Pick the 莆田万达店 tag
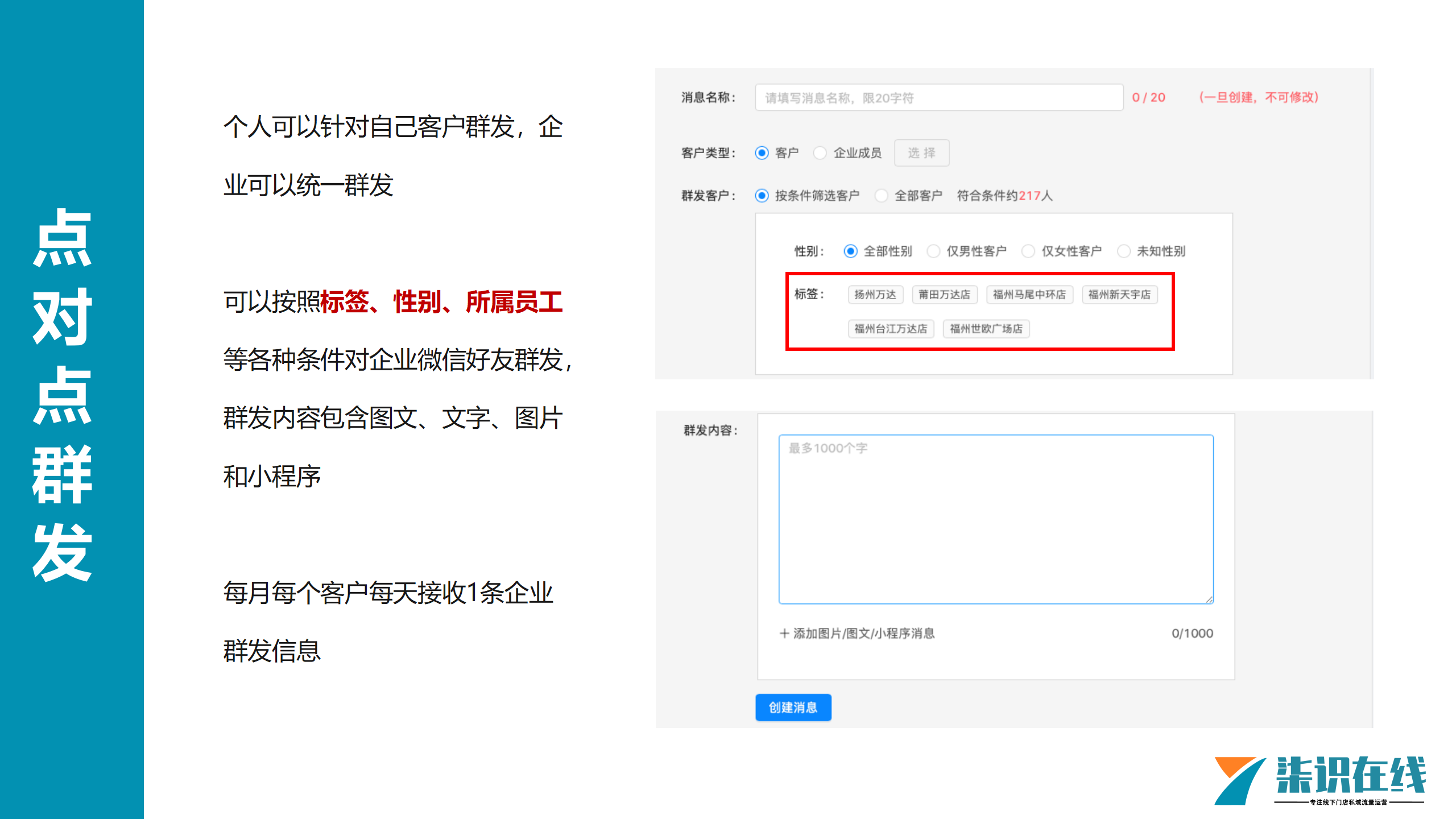 coord(944,295)
